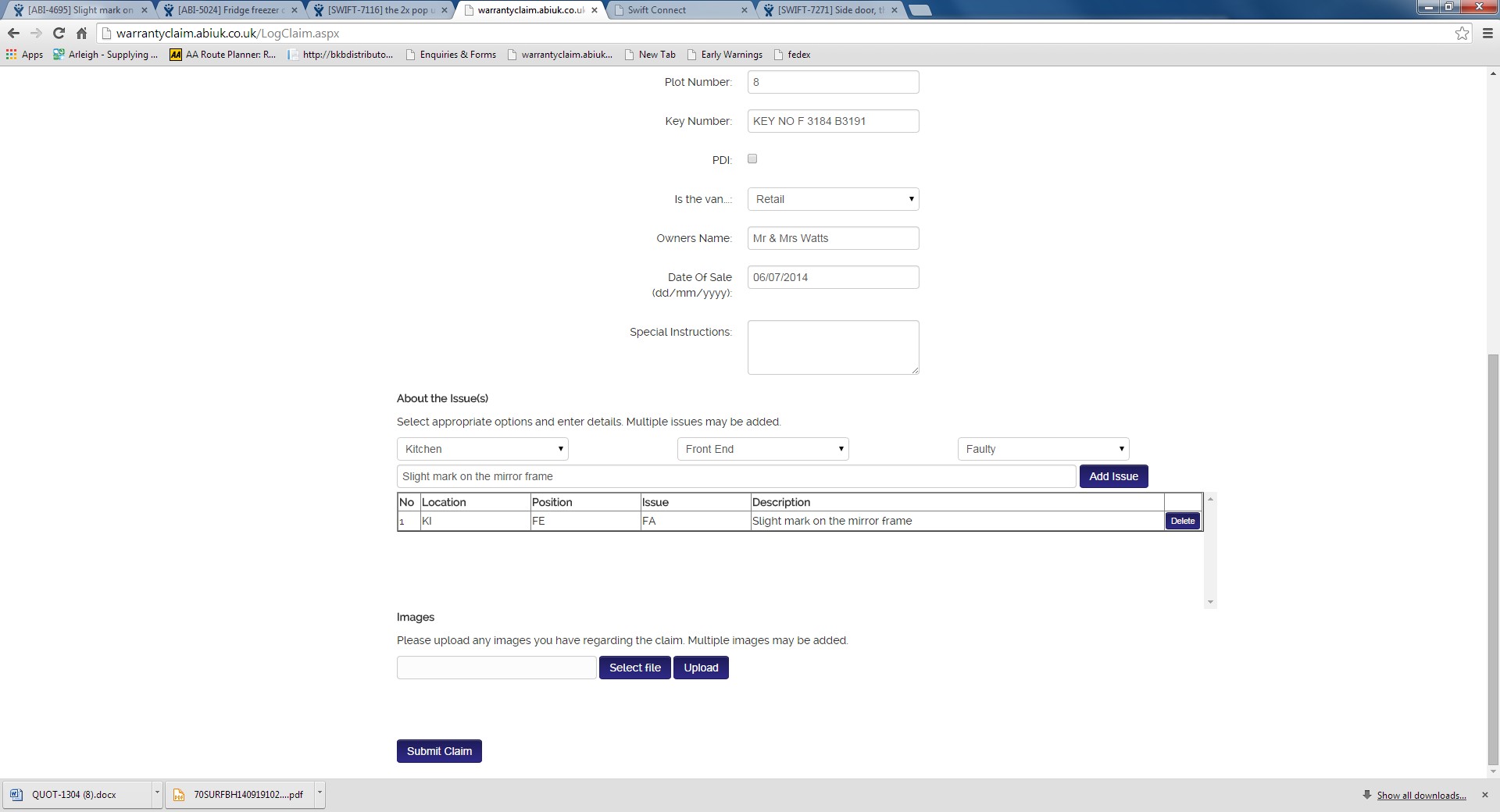Open the Chrome menu hamburger icon
This screenshot has height=812, width=1500.
point(1487,33)
